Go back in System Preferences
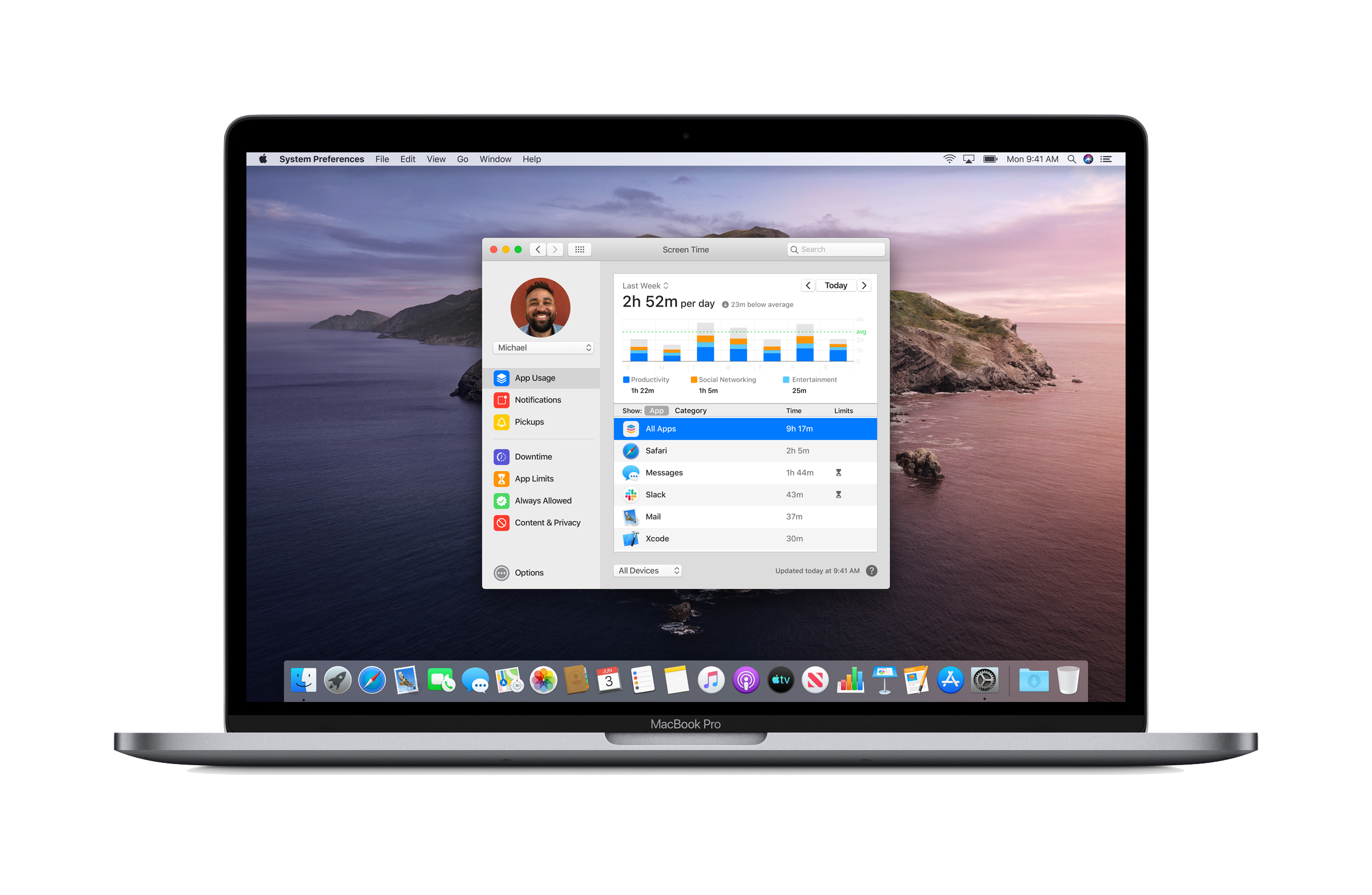Viewport: 1372px width, 895px height. click(538, 250)
